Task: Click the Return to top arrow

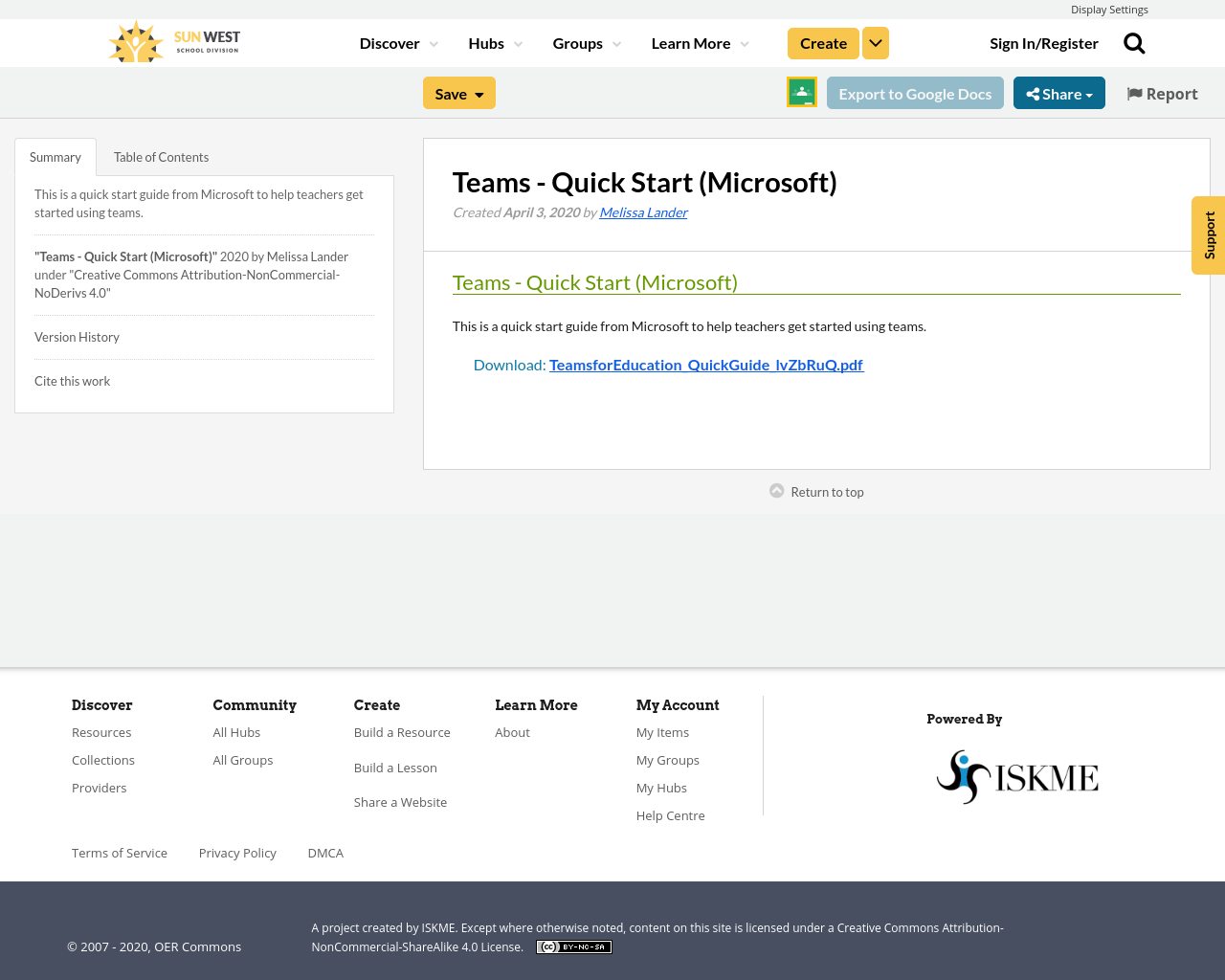Action: [775, 490]
